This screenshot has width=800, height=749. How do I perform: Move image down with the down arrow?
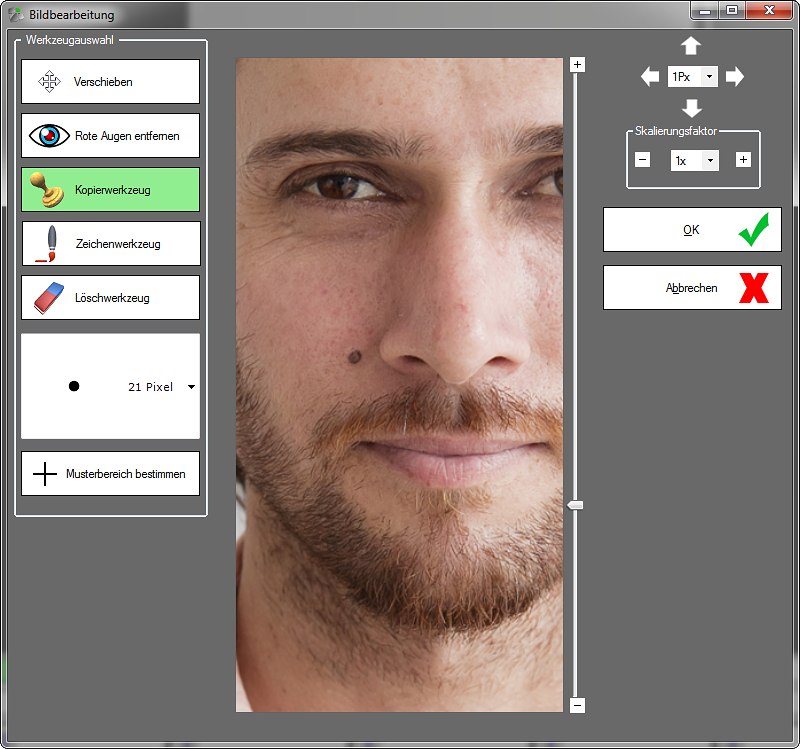(692, 108)
